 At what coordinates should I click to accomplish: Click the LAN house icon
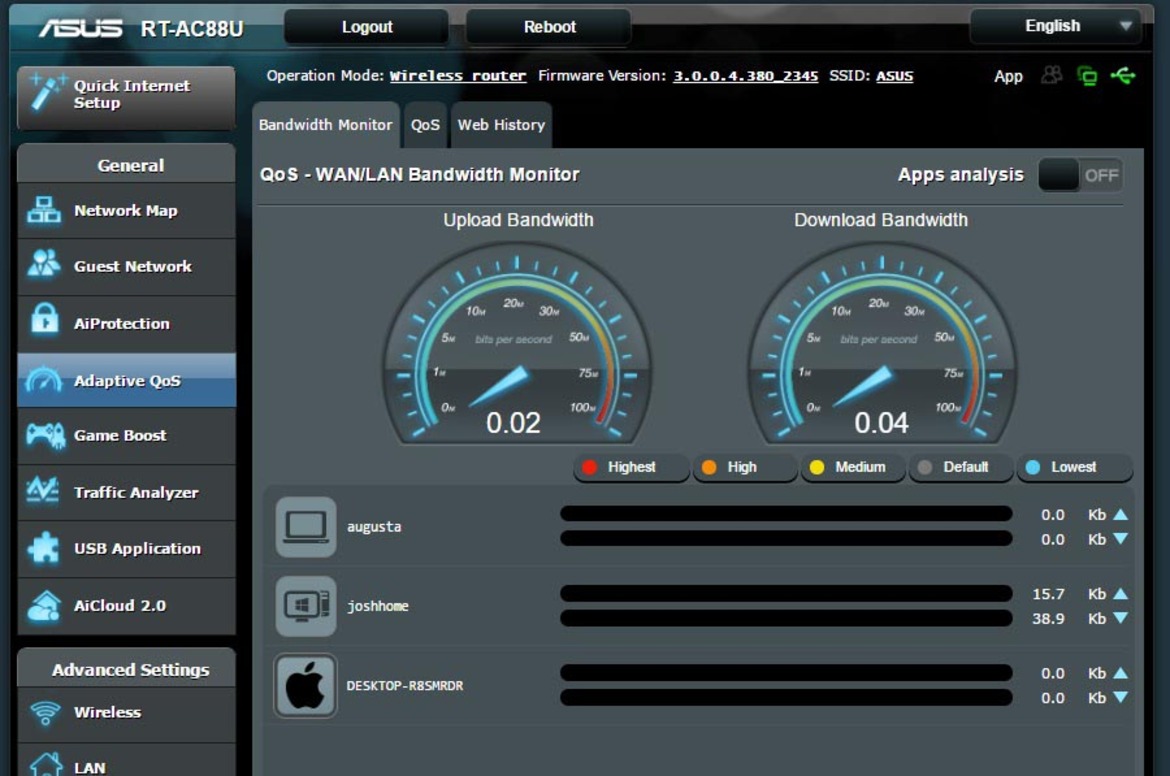tap(46, 765)
